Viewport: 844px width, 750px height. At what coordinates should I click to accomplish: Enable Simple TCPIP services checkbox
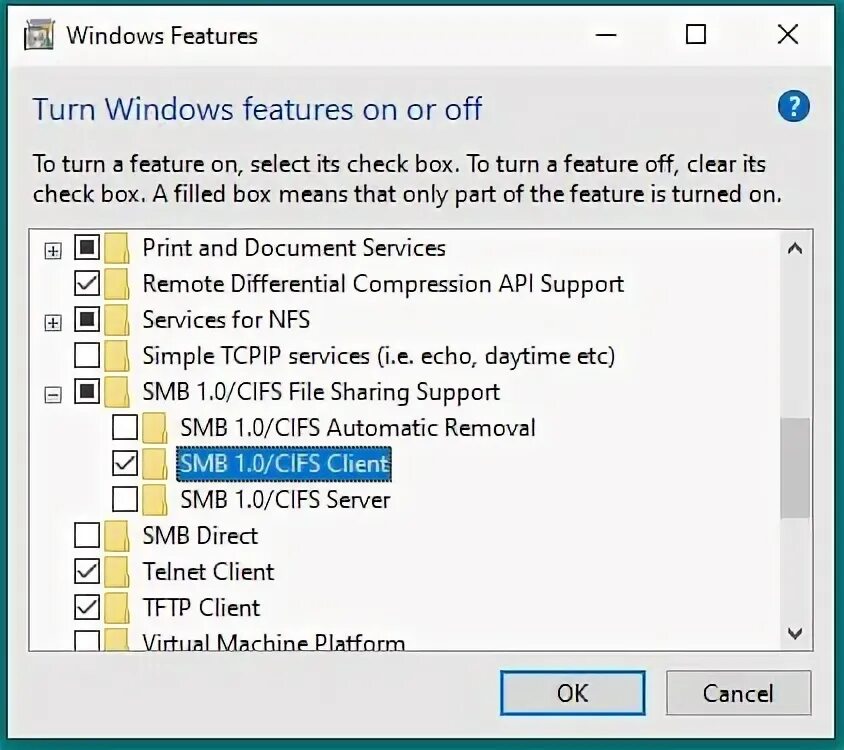pos(87,355)
